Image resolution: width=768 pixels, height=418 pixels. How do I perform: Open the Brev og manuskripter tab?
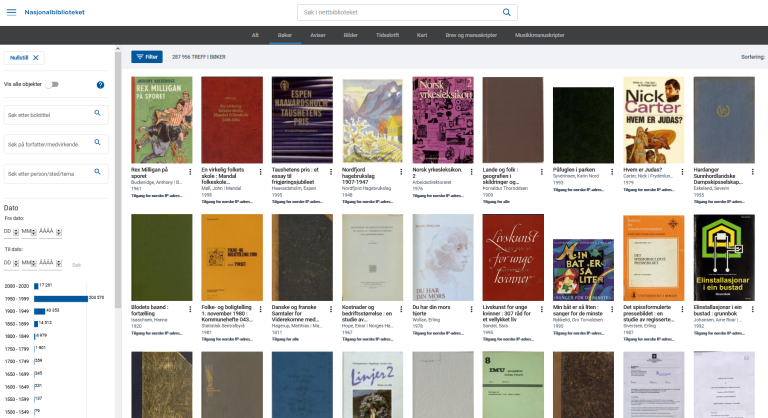pos(471,35)
